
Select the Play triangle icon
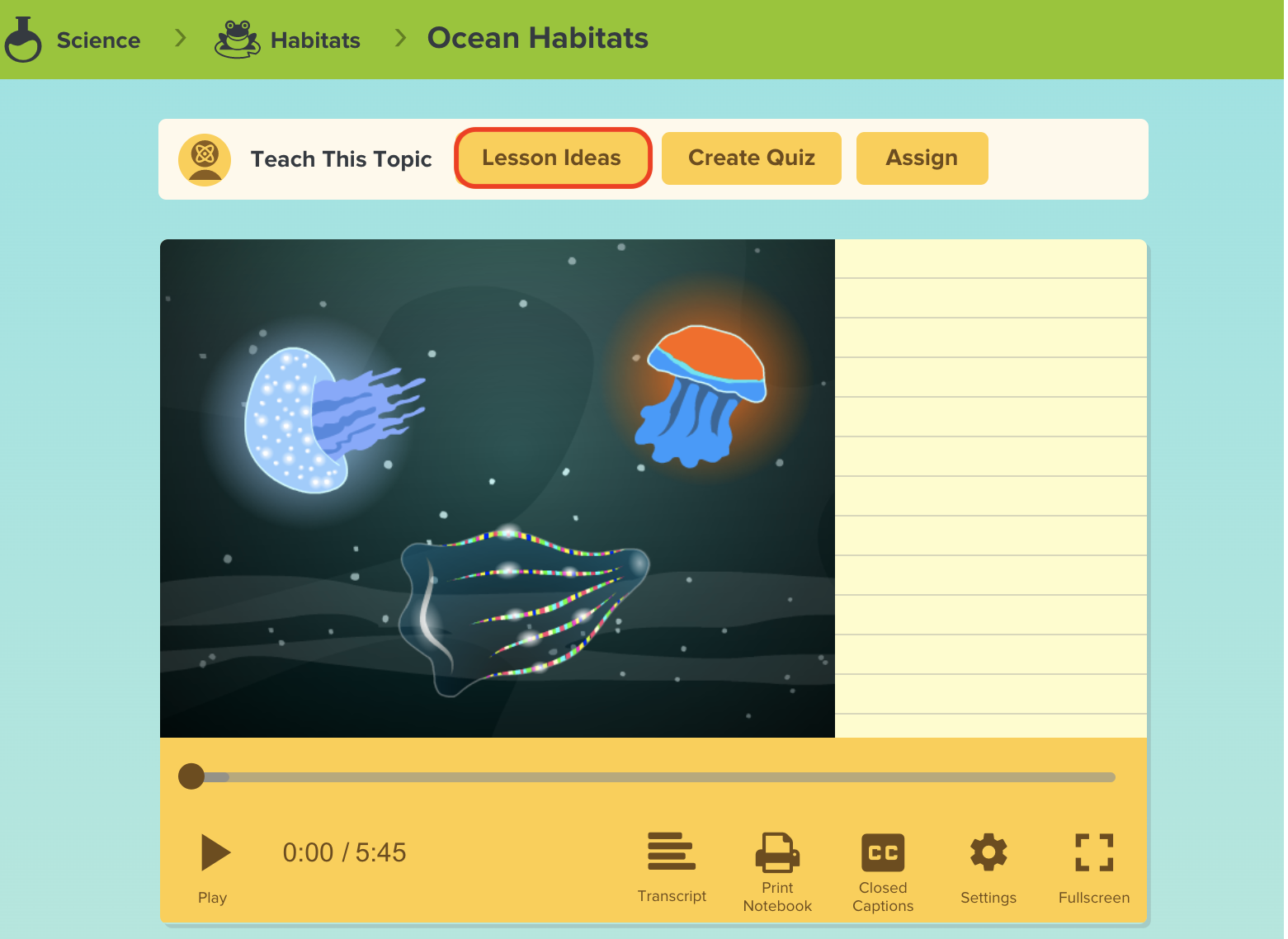pos(213,853)
